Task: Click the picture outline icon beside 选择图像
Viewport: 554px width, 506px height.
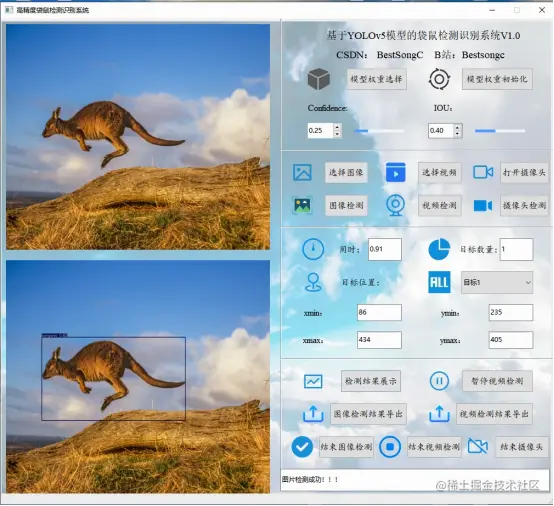Action: coord(302,172)
